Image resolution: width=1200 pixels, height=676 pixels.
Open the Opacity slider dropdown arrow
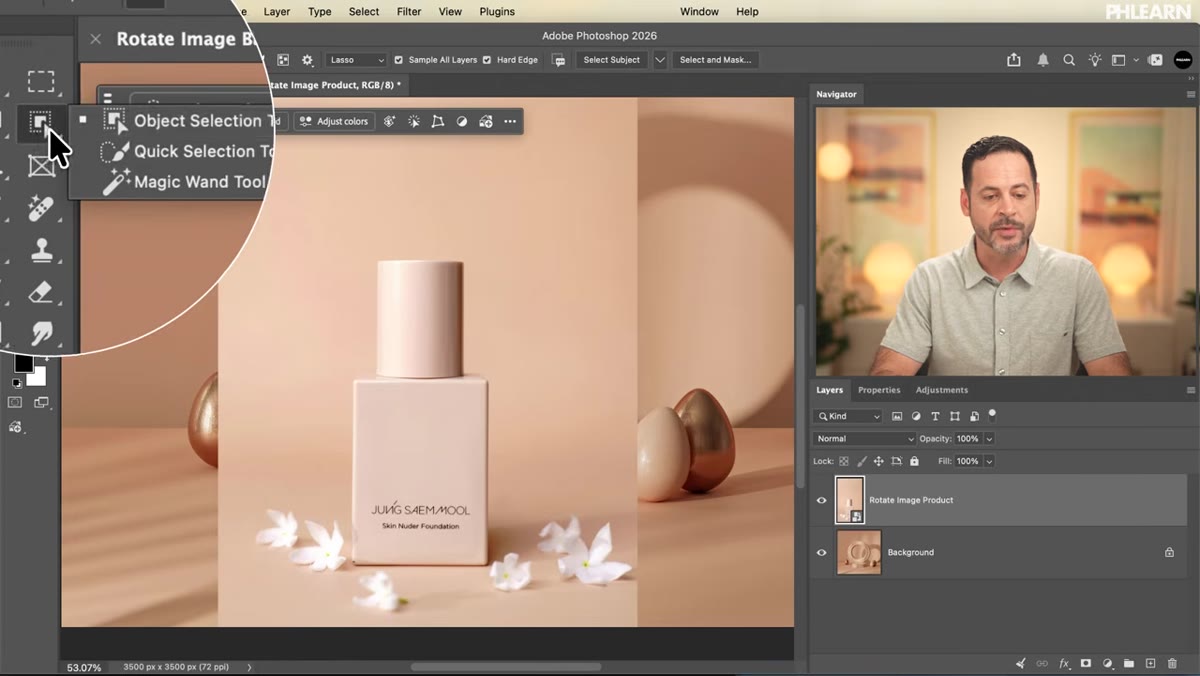point(989,439)
